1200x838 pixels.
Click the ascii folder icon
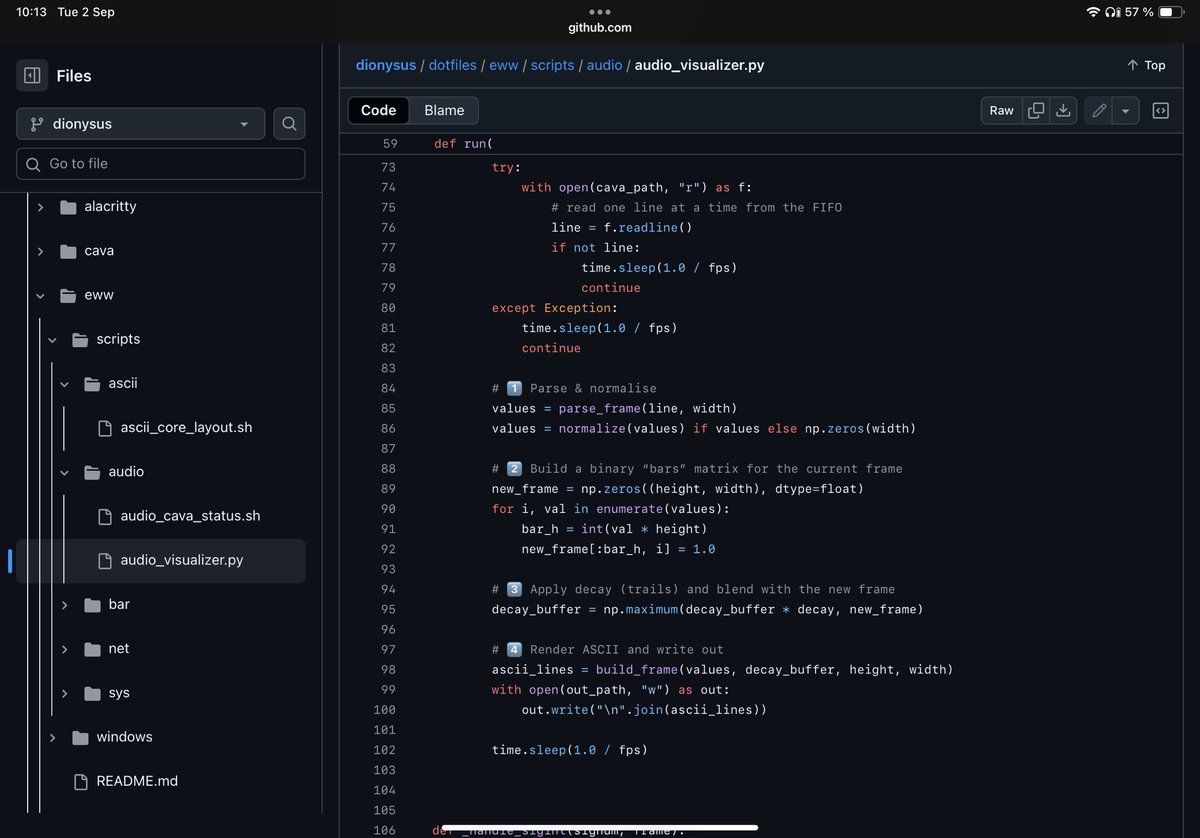[92, 384]
